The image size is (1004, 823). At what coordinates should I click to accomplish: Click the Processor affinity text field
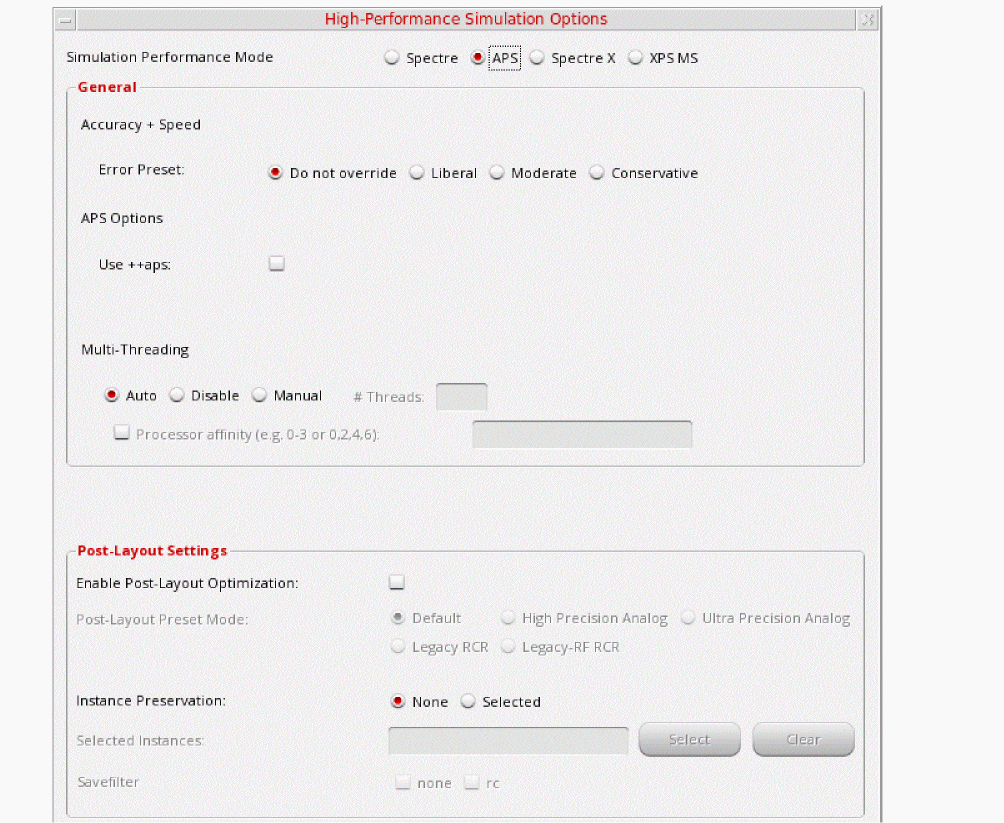[582, 434]
